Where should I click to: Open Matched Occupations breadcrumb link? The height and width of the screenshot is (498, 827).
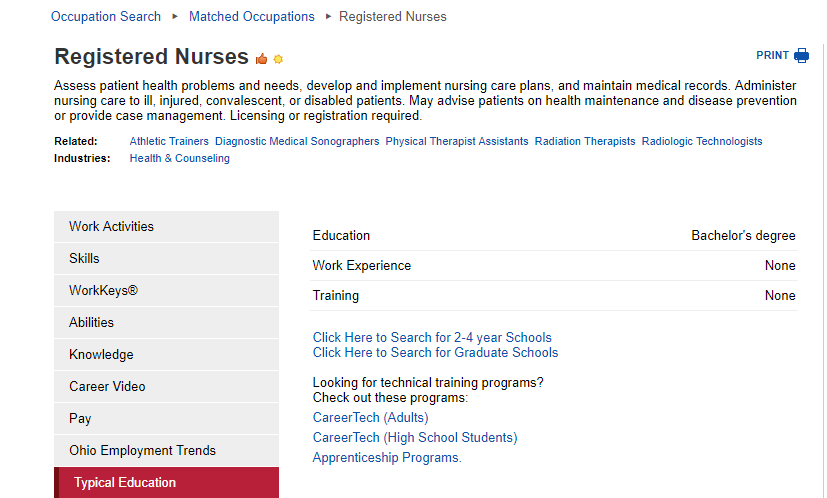click(x=252, y=17)
